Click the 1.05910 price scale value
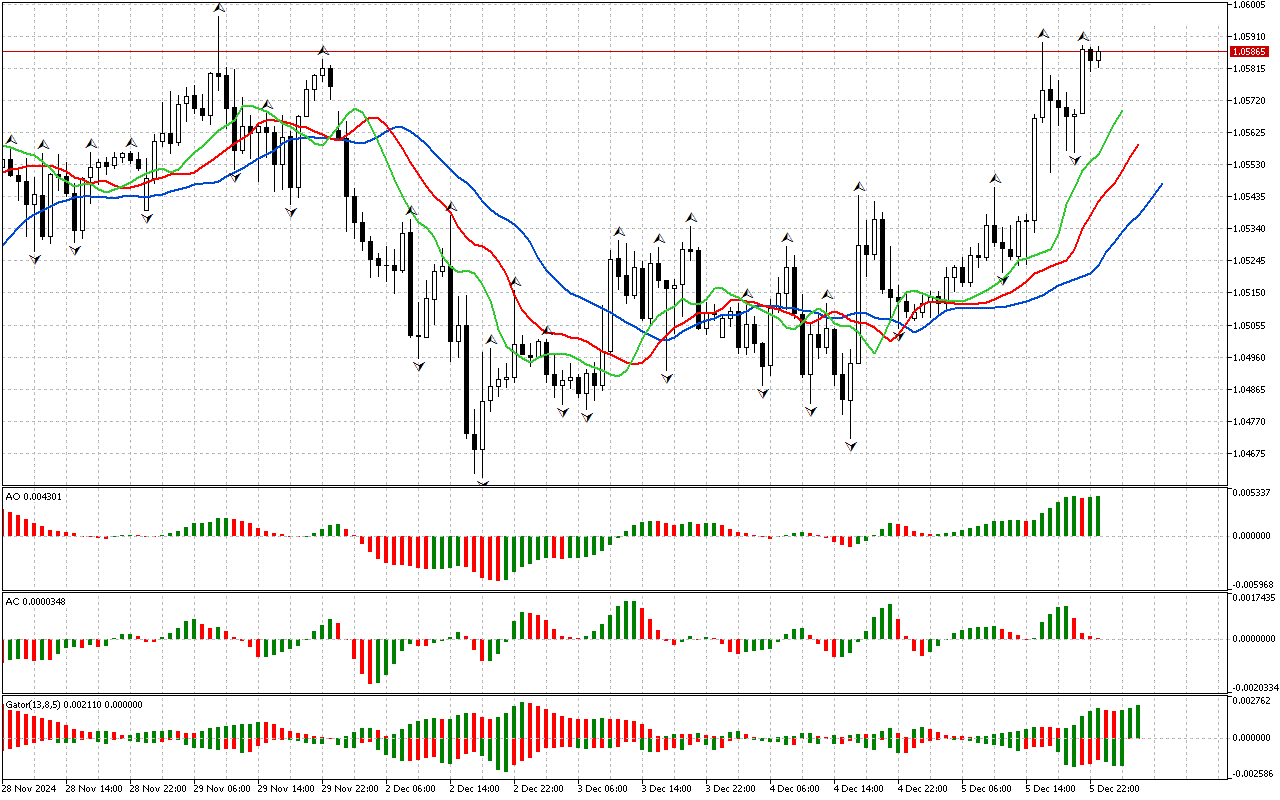 (1250, 37)
